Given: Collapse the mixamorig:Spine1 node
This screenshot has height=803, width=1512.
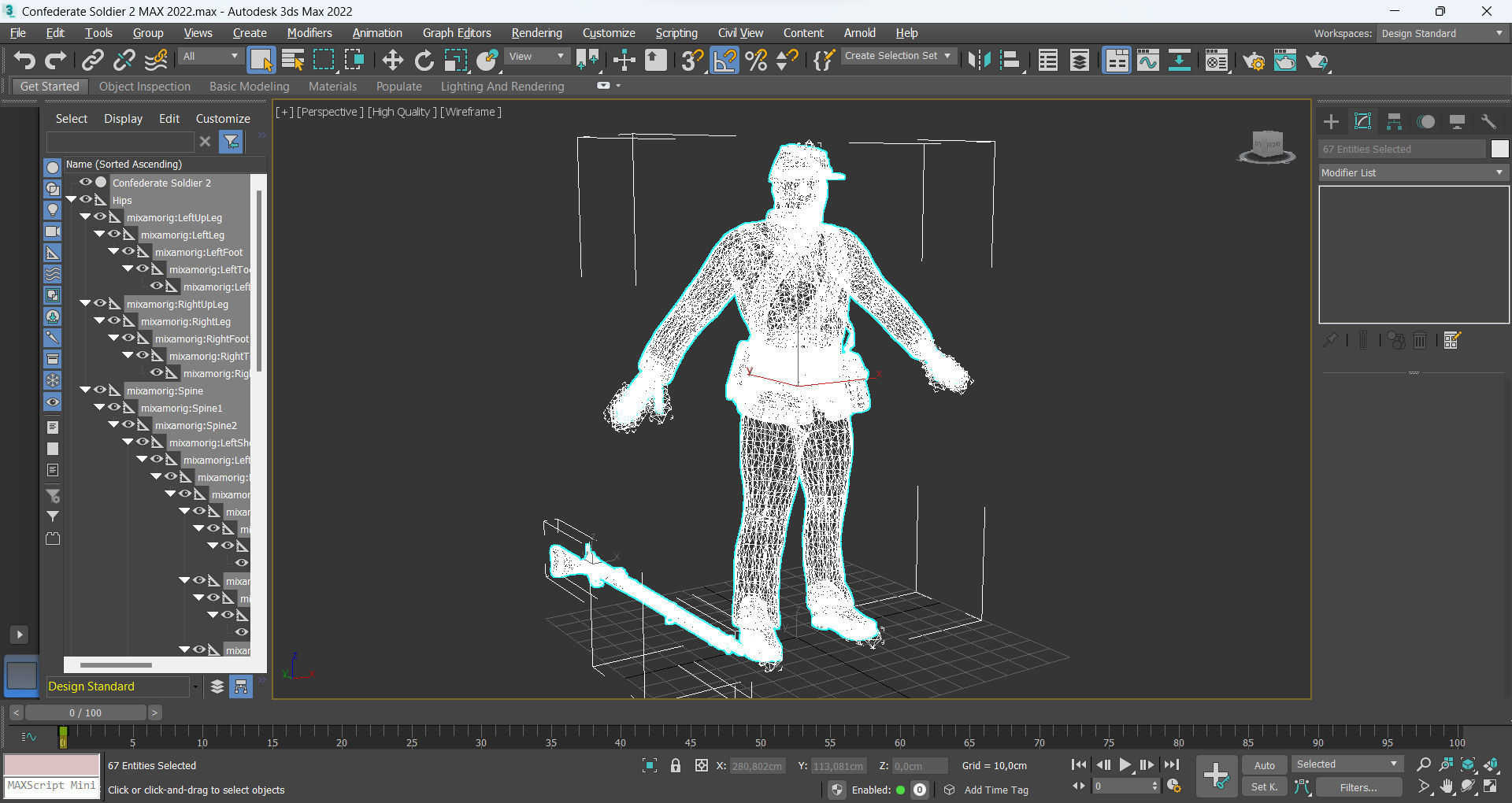Looking at the screenshot, I should click(99, 407).
